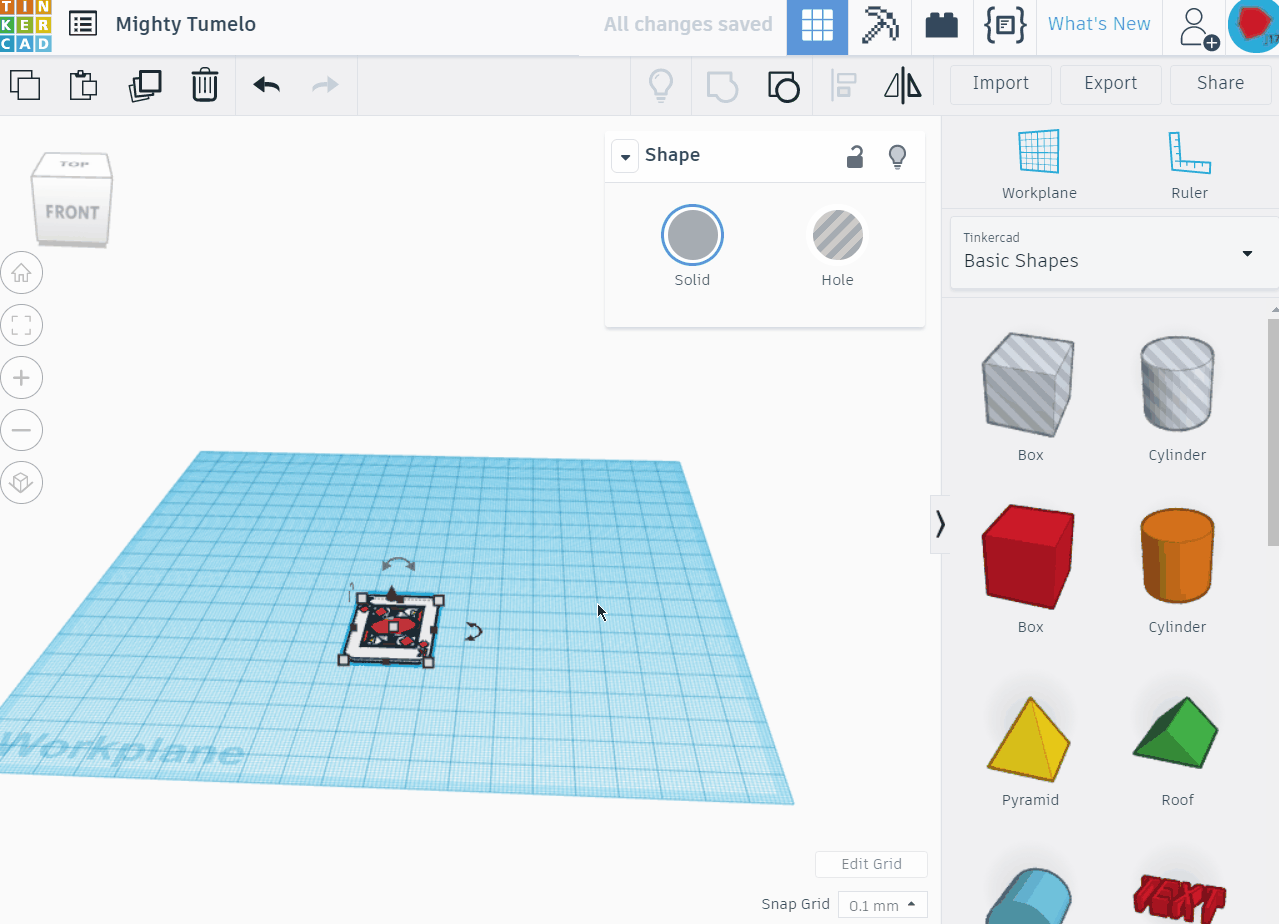Switch to Hole mode in Shape panel

tap(837, 235)
